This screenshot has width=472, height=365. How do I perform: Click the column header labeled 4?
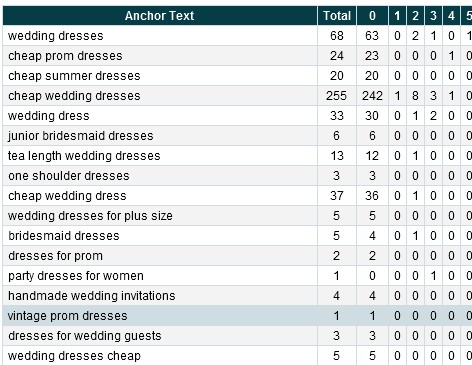(x=451, y=16)
